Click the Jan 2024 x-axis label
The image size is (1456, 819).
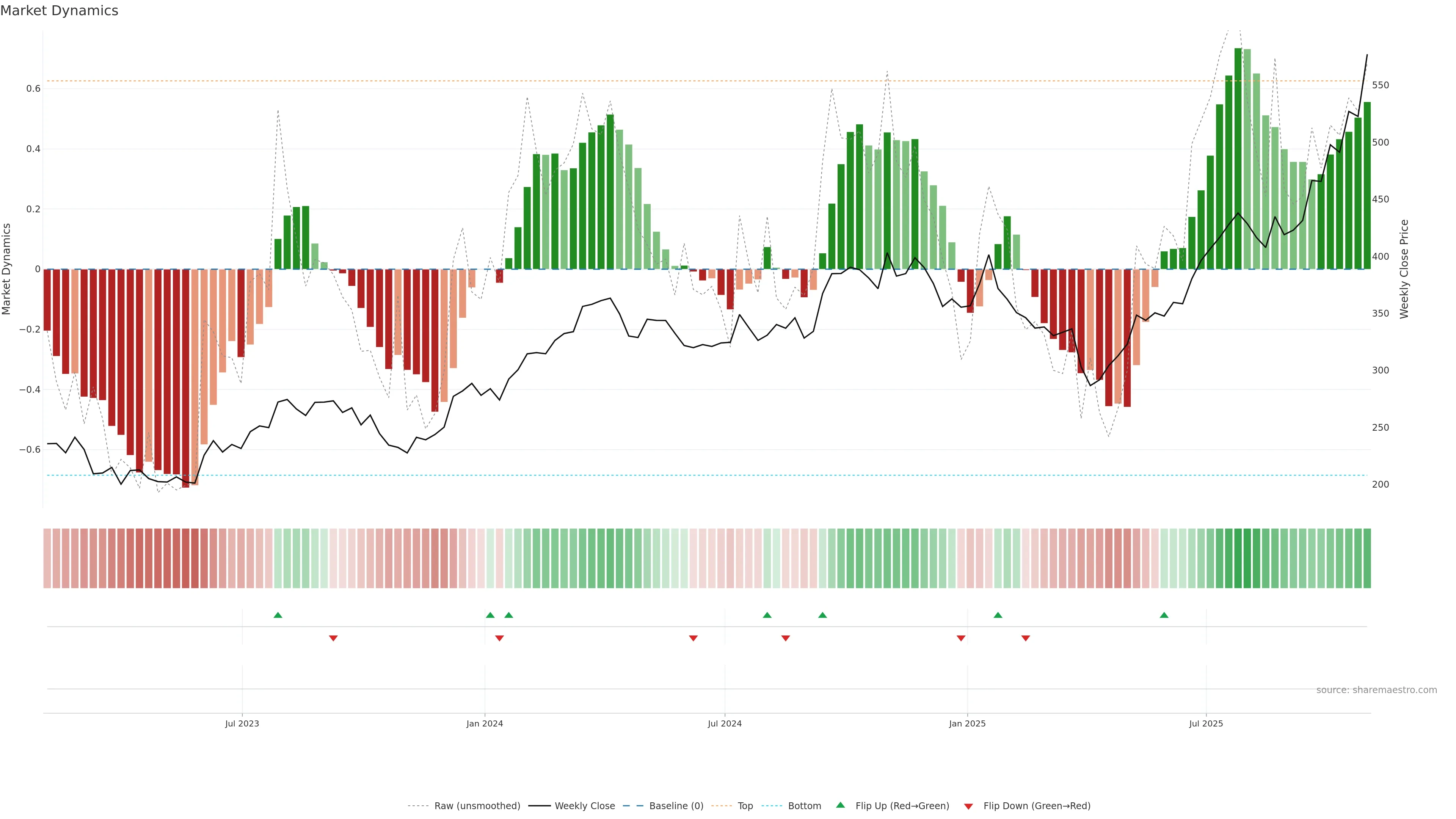point(485,723)
